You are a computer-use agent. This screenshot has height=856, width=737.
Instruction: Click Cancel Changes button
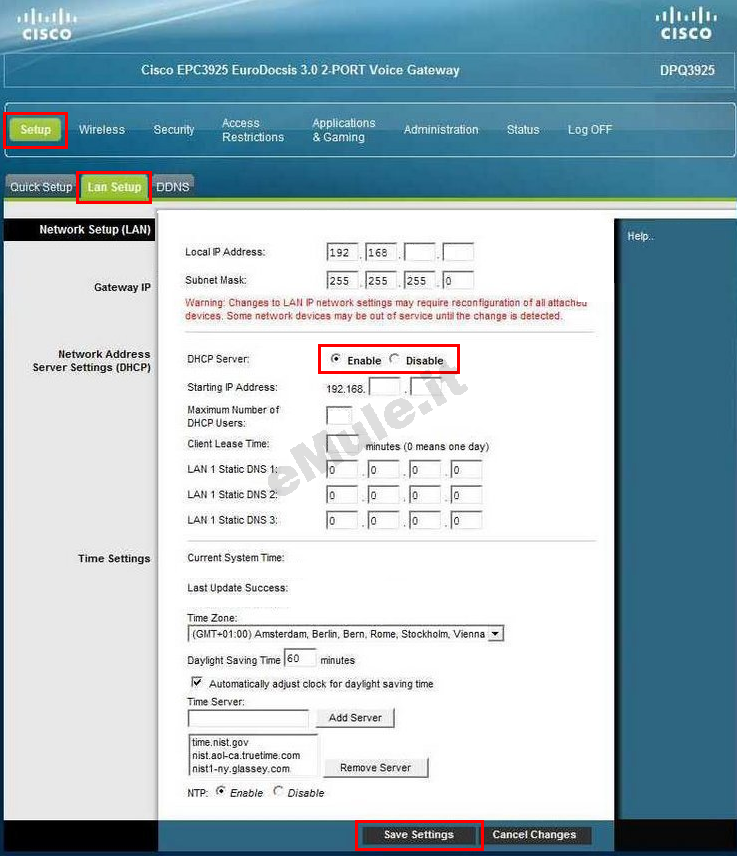tap(534, 835)
